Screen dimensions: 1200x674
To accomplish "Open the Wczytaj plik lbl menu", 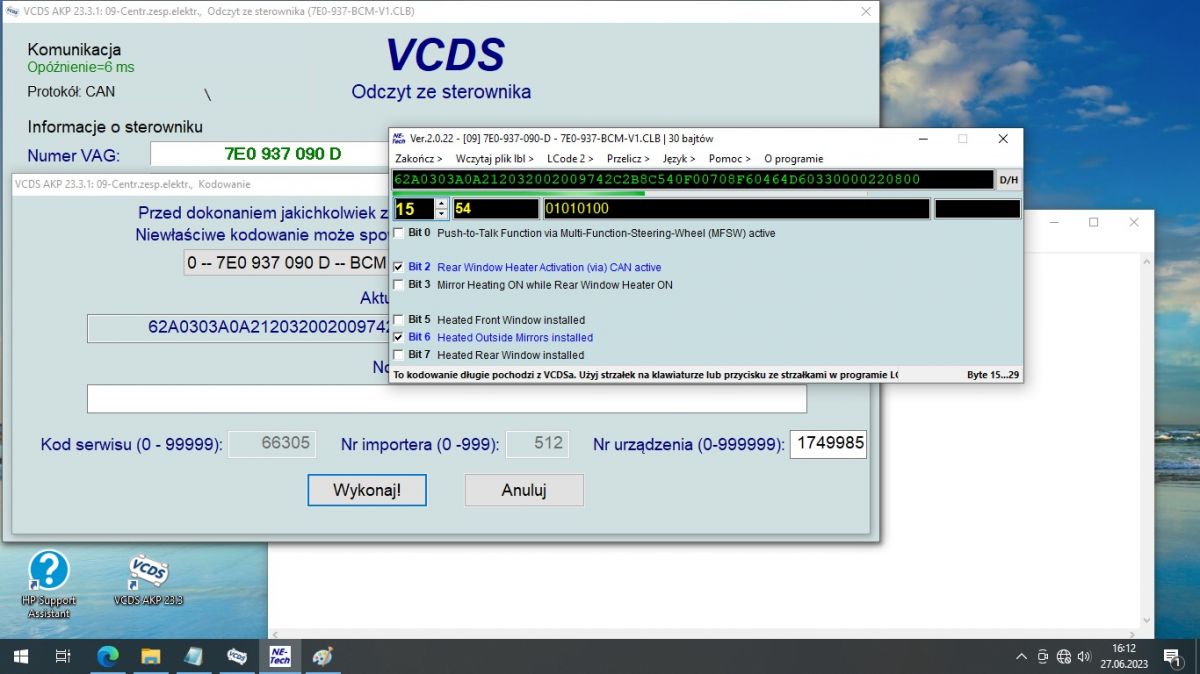I will click(494, 159).
